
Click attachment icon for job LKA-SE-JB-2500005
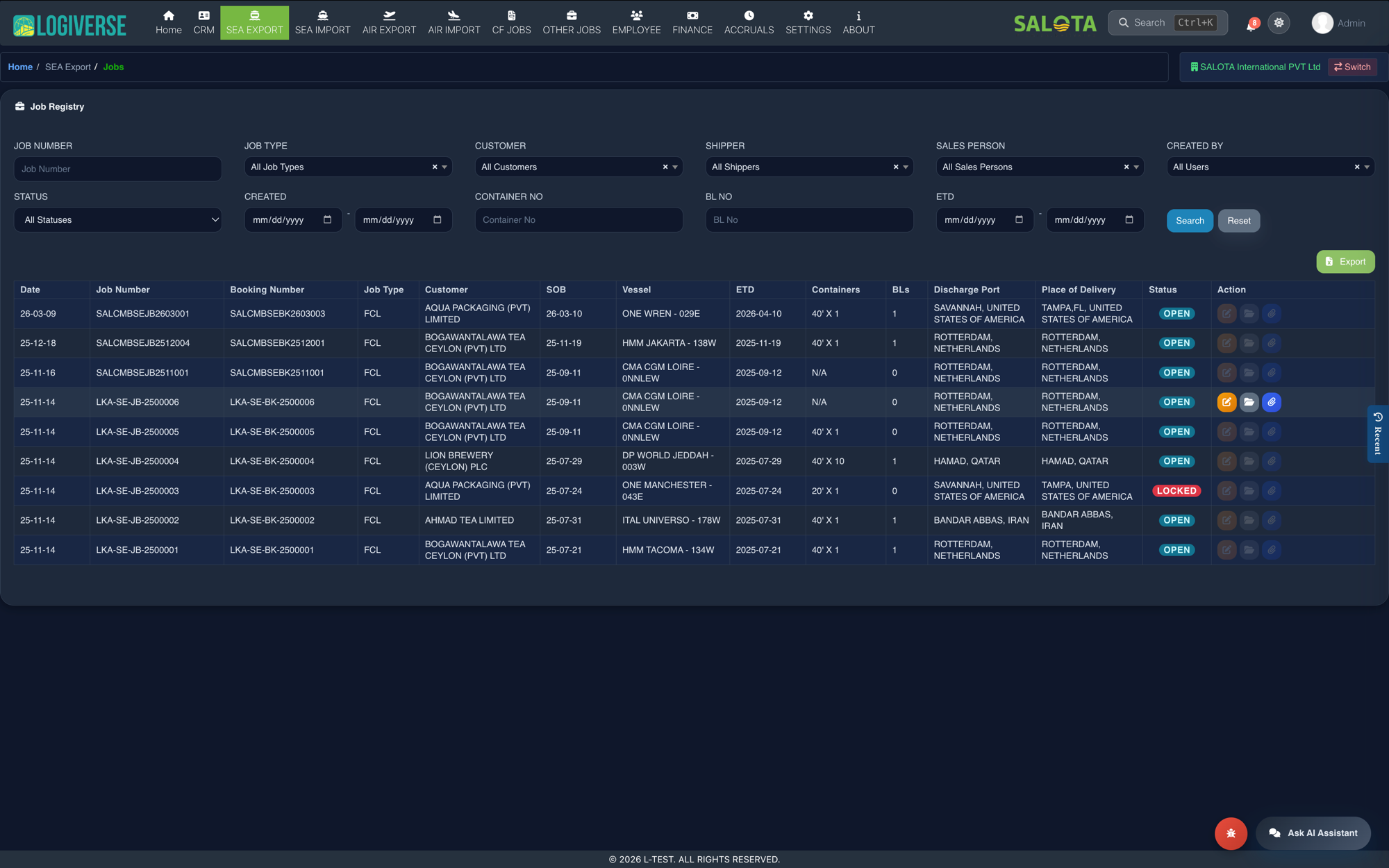click(1271, 432)
